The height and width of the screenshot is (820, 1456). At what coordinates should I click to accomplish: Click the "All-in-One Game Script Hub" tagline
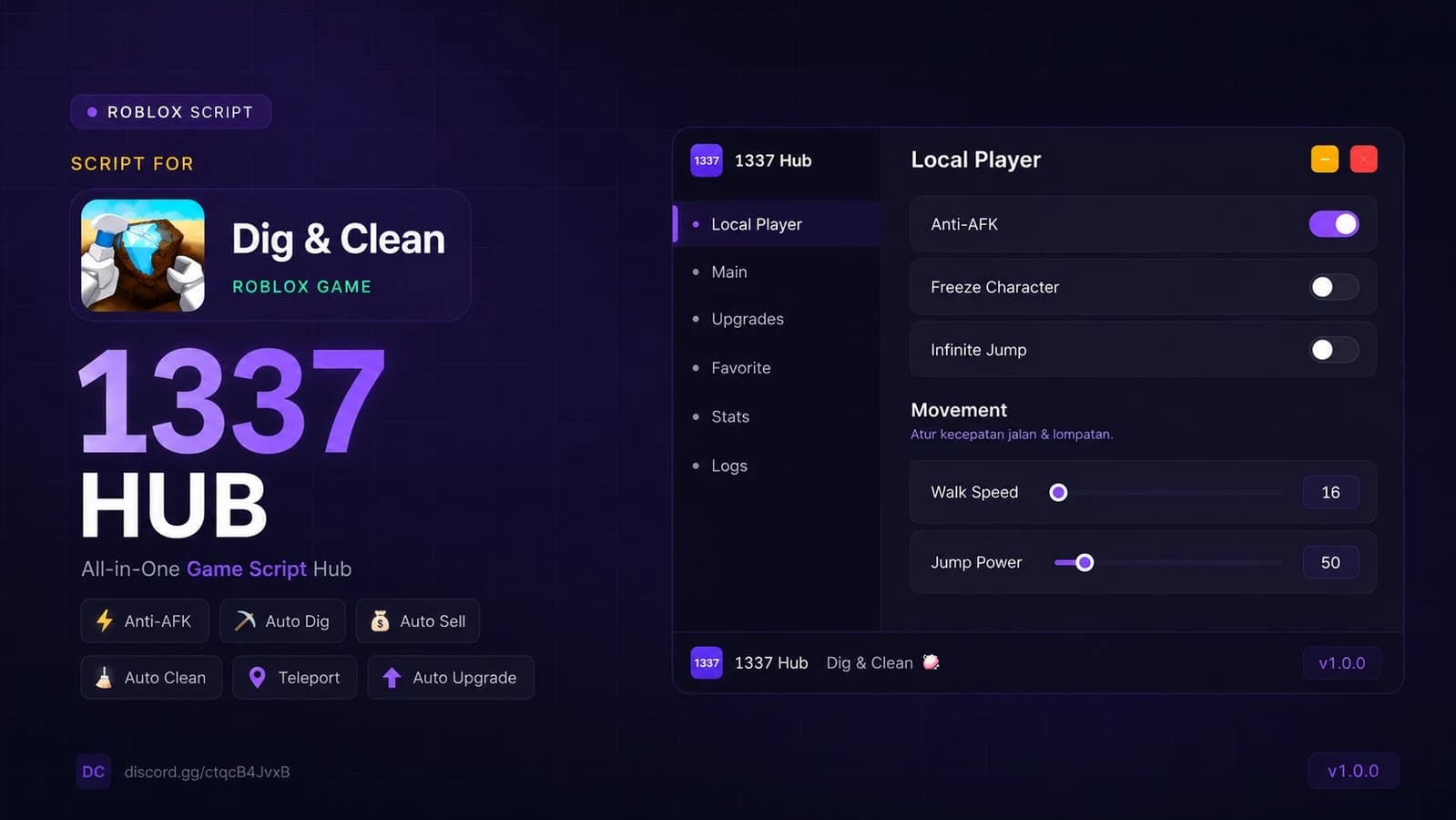[217, 569]
